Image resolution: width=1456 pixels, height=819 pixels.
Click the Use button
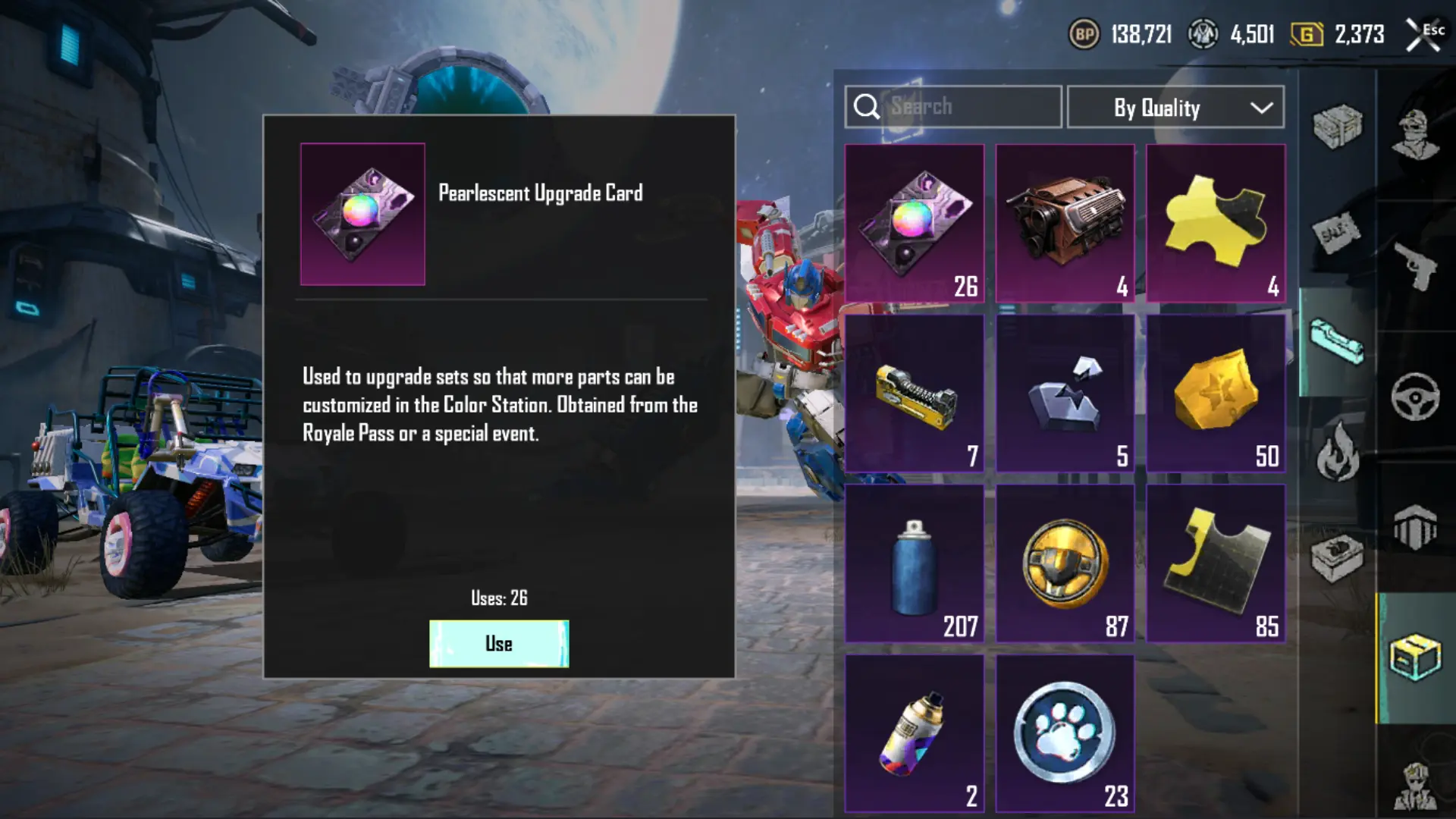(x=499, y=644)
